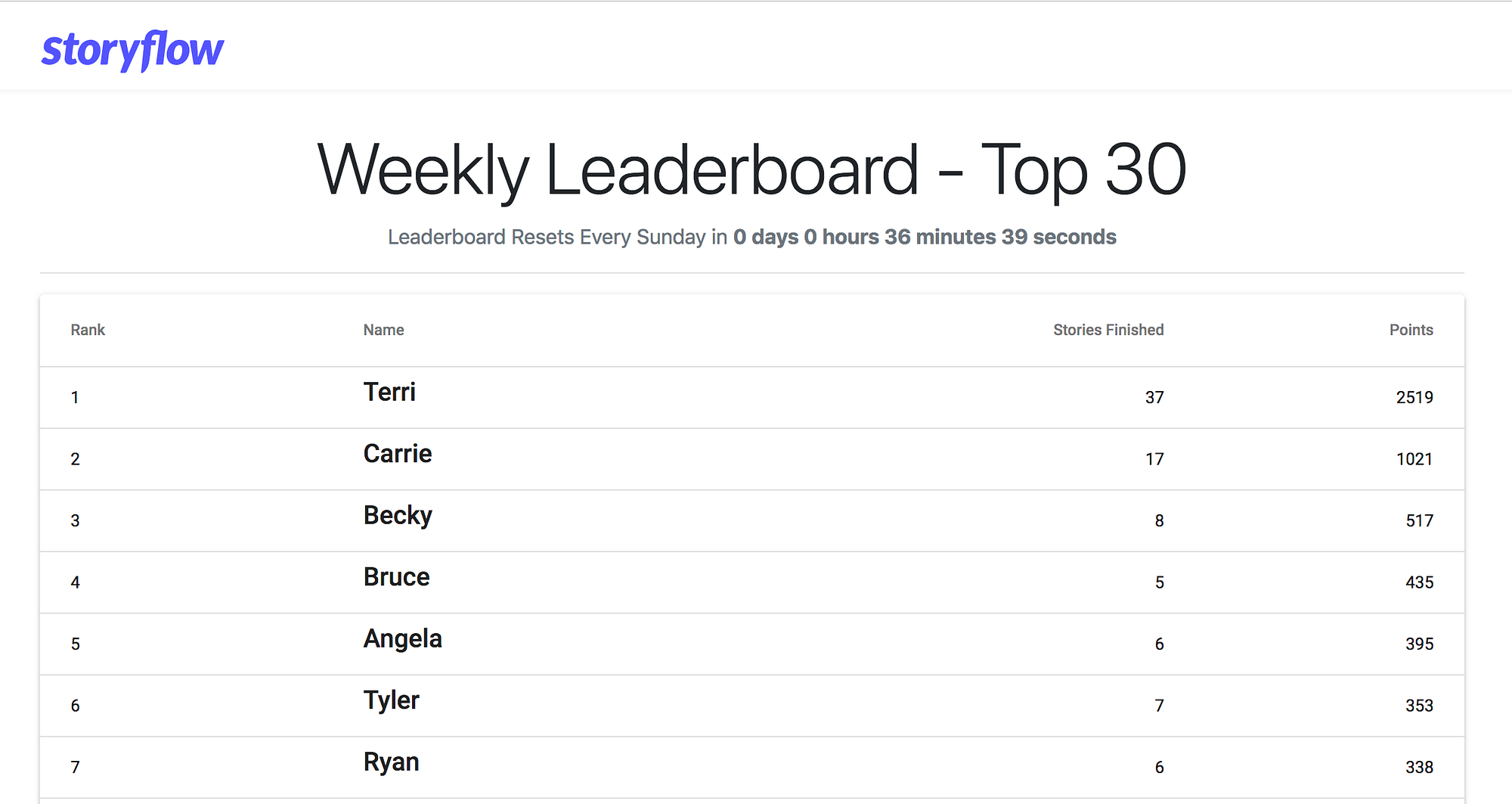Select Ryan's name in row seven
The image size is (1512, 804).
[x=391, y=762]
